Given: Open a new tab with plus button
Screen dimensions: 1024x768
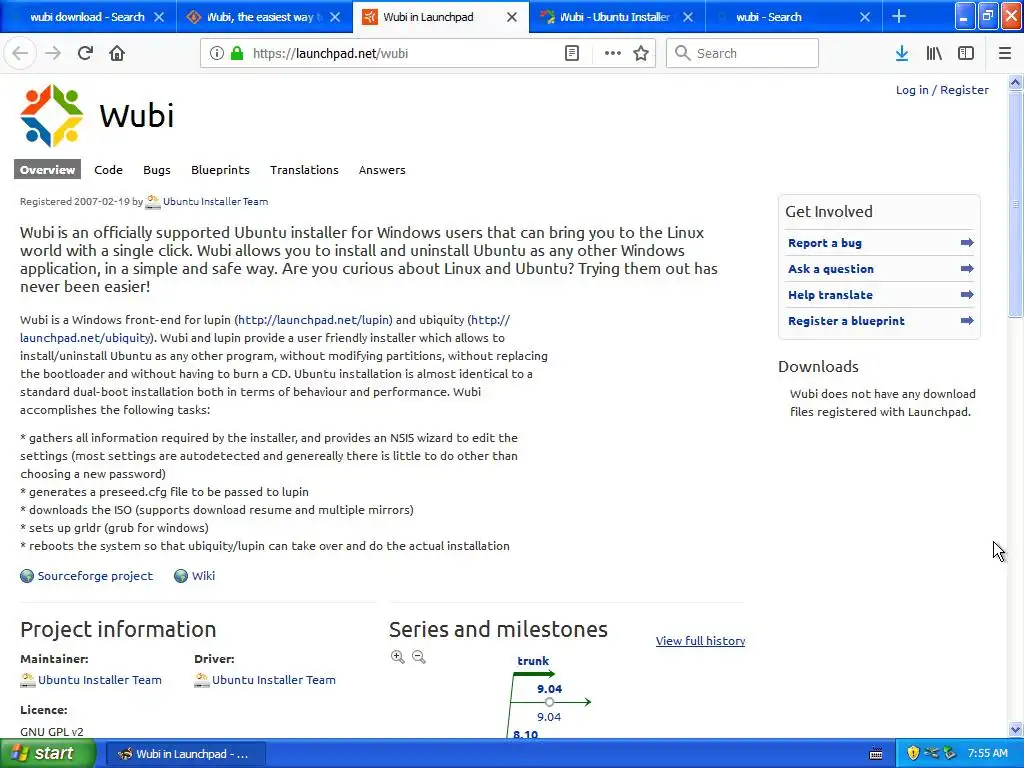Looking at the screenshot, I should pyautogui.click(x=899, y=16).
